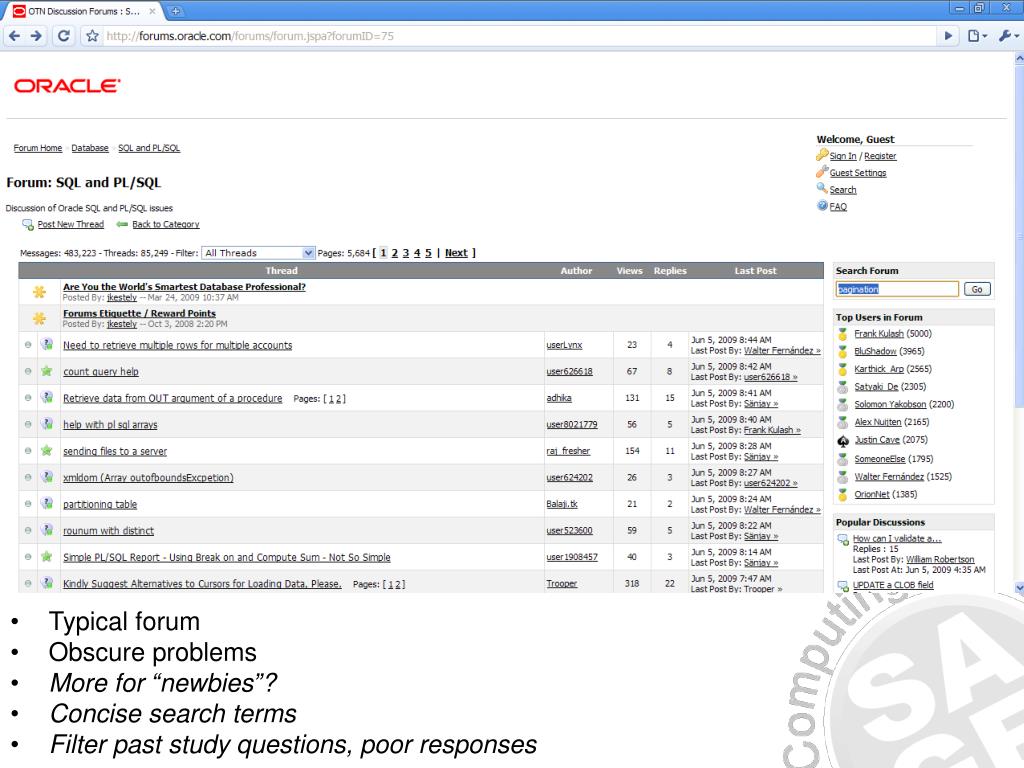1024x768 pixels.
Task: Reload the page with refresh icon
Action: [63, 36]
